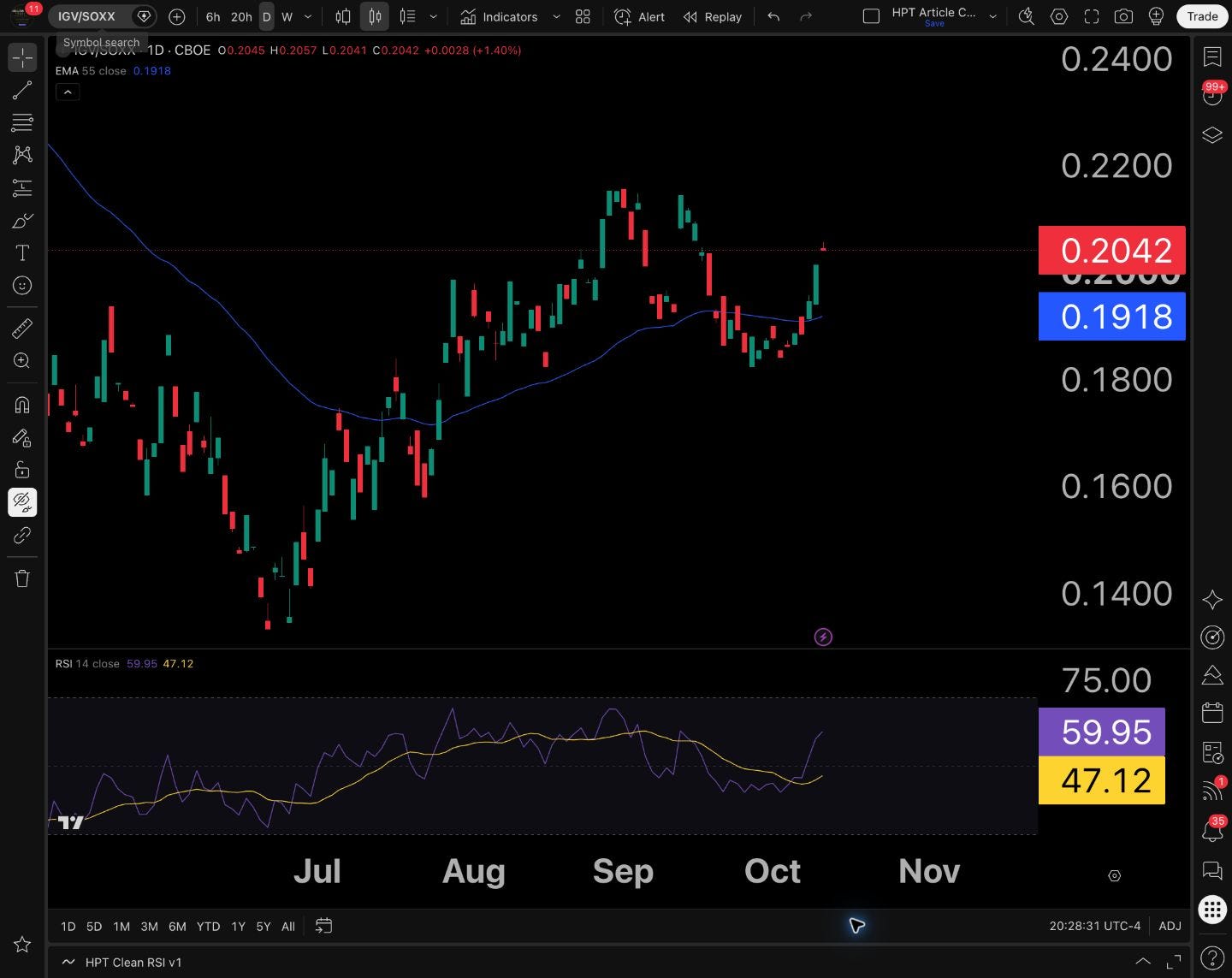Remove objects with the trash icon
The height and width of the screenshot is (978, 1232).
(22, 578)
